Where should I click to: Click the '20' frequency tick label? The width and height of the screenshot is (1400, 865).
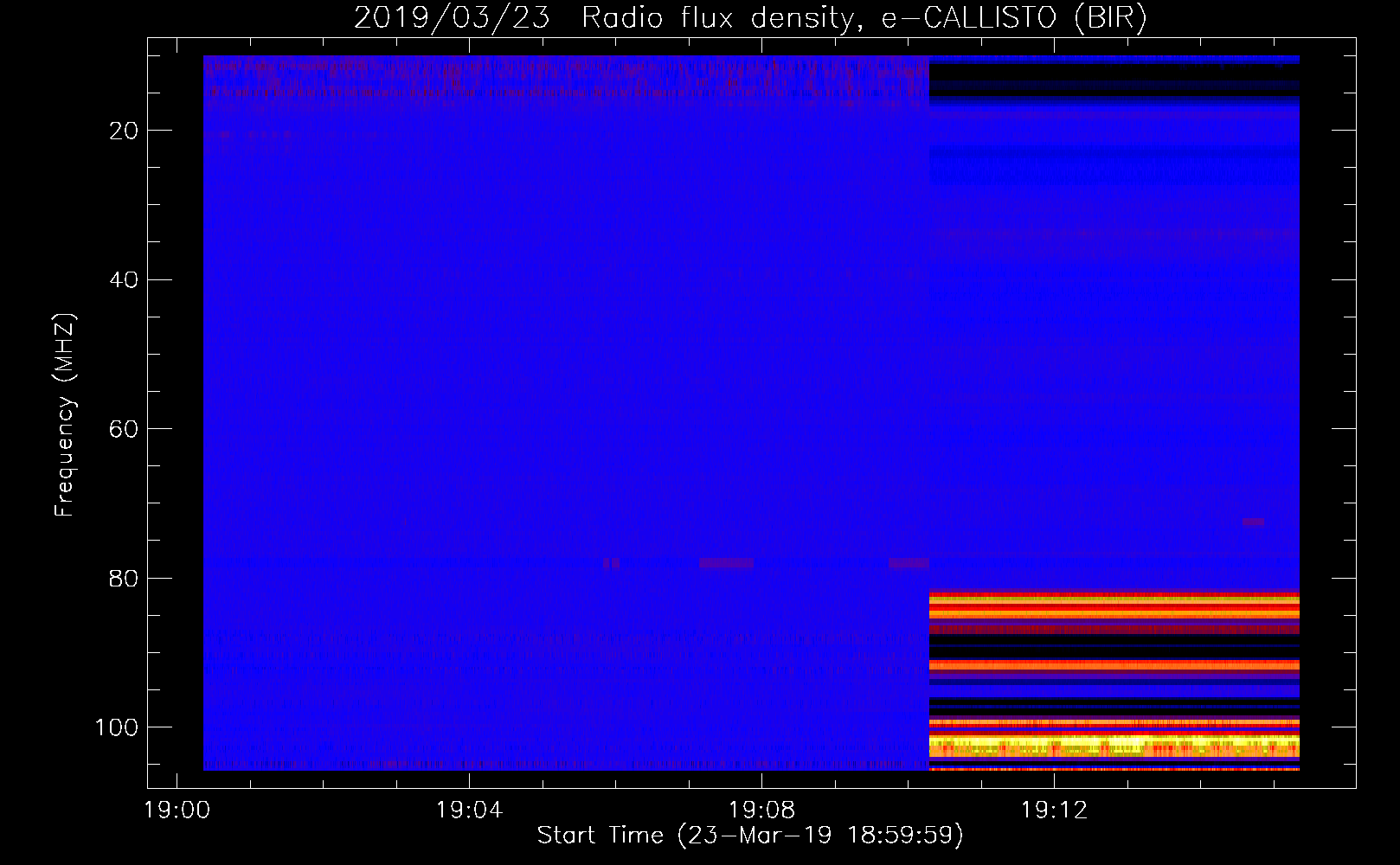(x=125, y=131)
